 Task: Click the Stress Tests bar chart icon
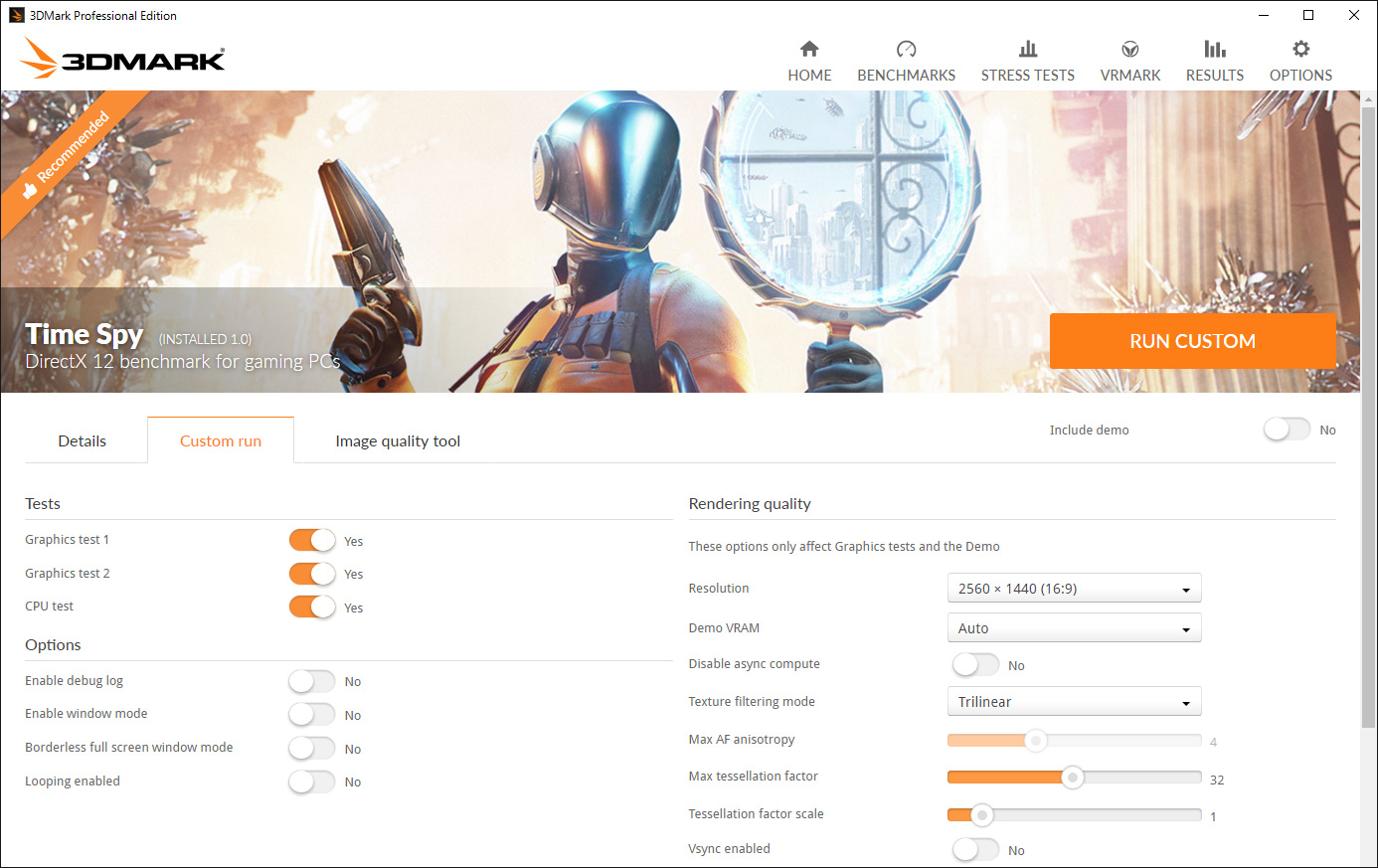pyautogui.click(x=1028, y=49)
